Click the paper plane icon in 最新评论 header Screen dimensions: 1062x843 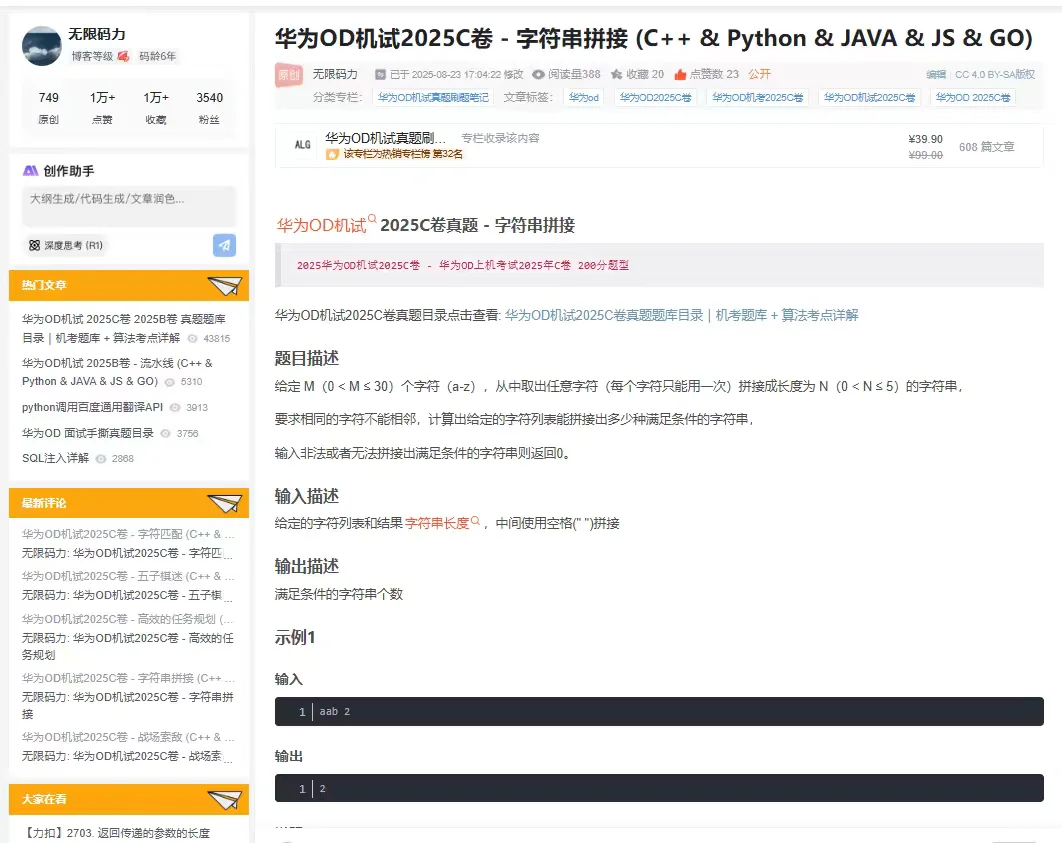pos(225,503)
